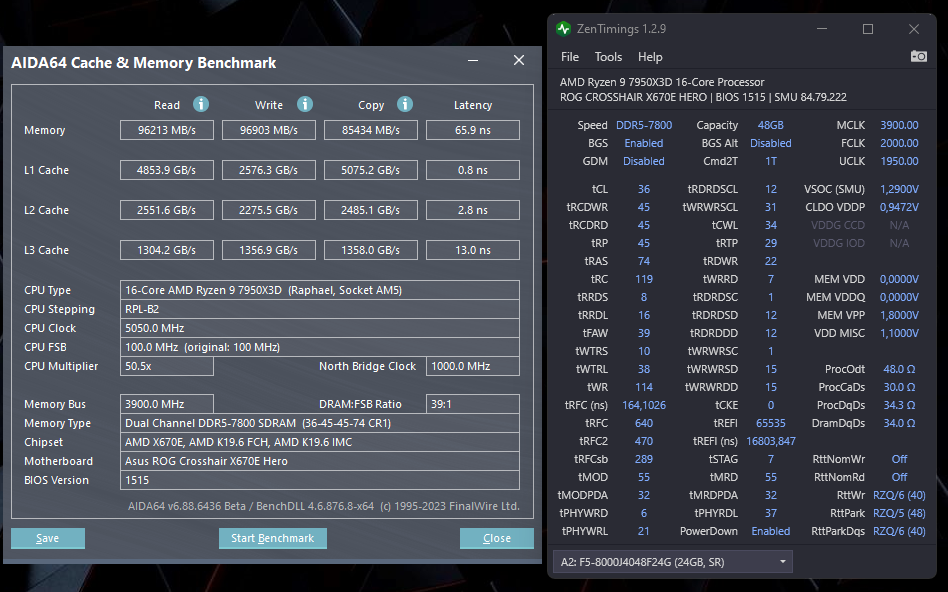Minimize the ZenTimings window

(822, 29)
